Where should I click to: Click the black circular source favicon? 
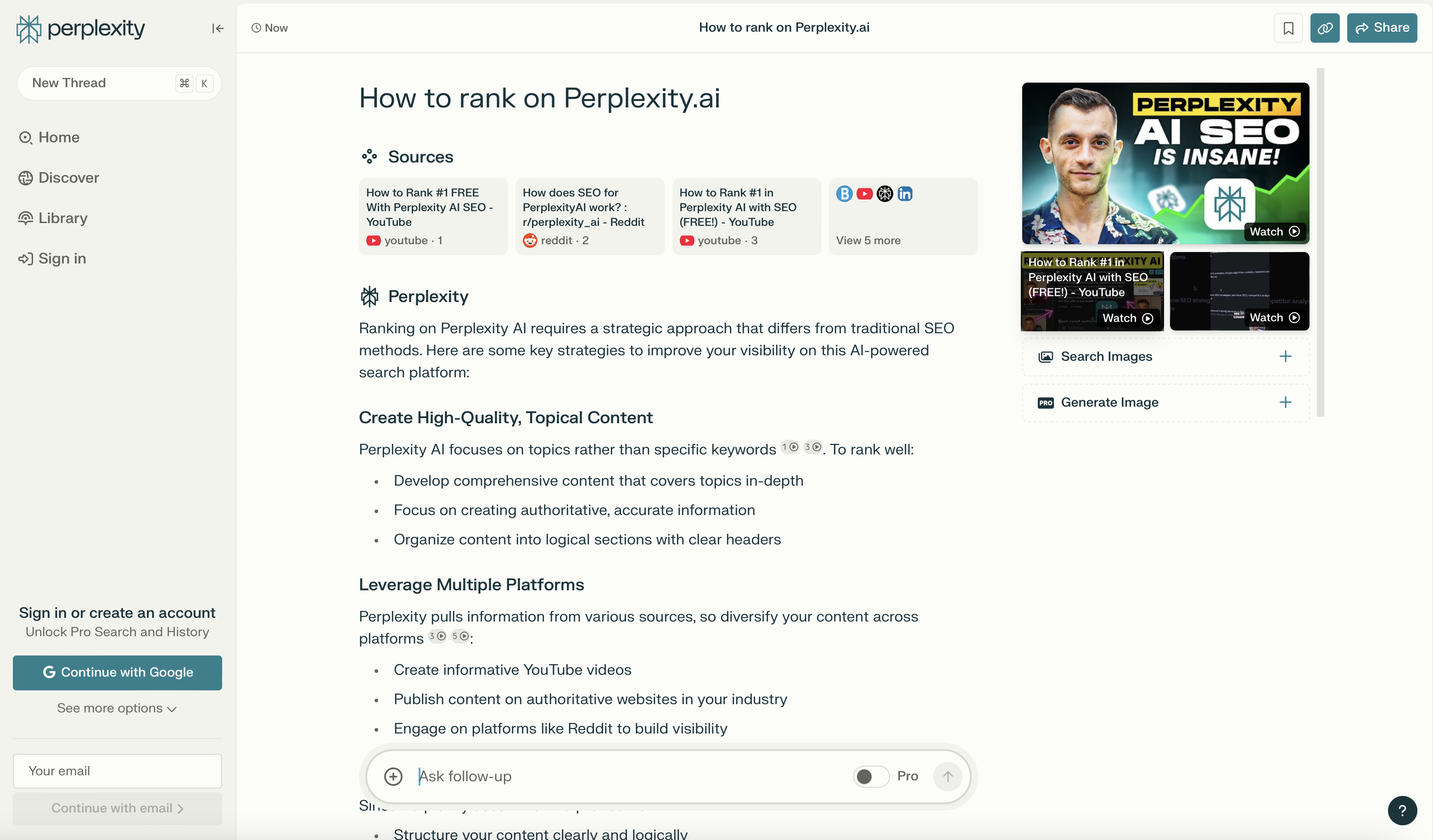884,194
